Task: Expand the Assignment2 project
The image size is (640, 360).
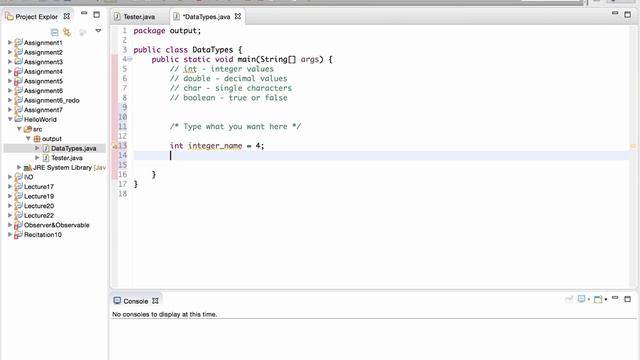Action: (x=10, y=52)
